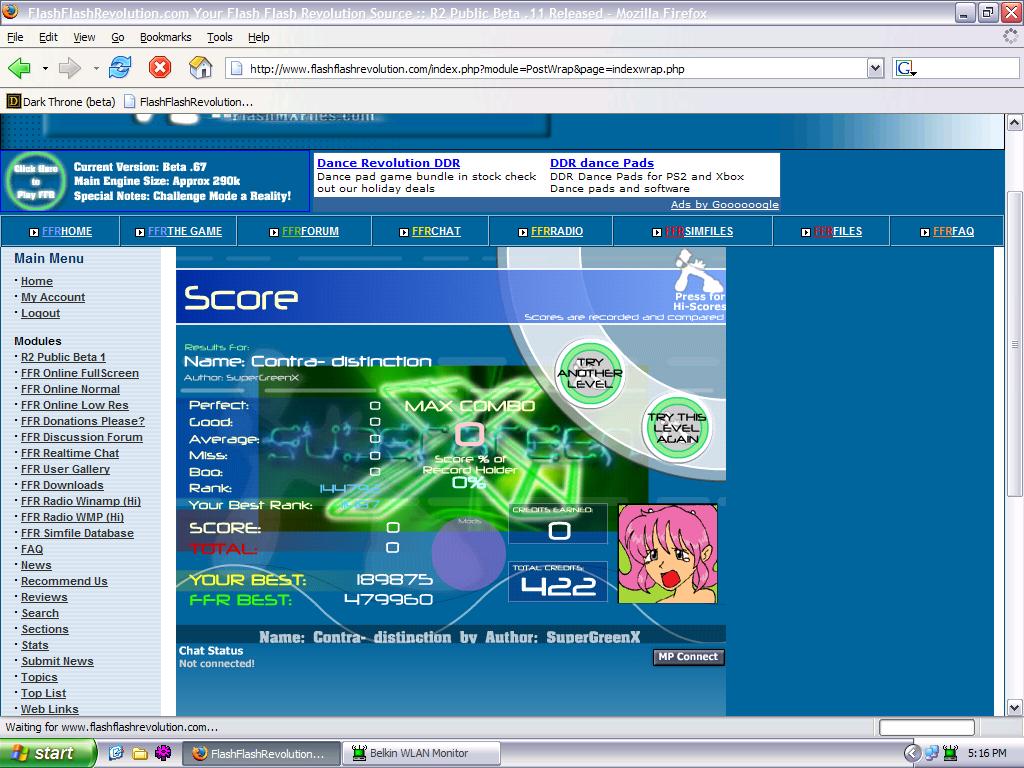Open the R2 Public Beta 1 module link

click(63, 357)
